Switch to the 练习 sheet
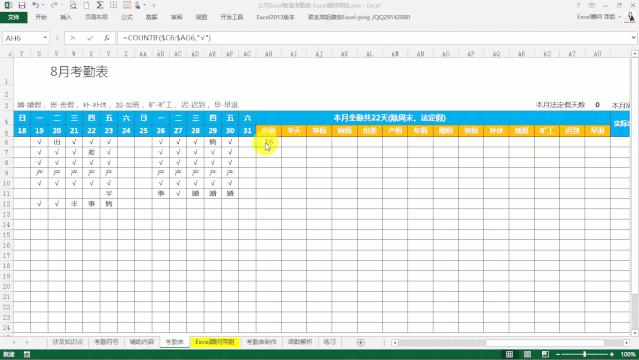639x360 pixels. pyautogui.click(x=330, y=342)
